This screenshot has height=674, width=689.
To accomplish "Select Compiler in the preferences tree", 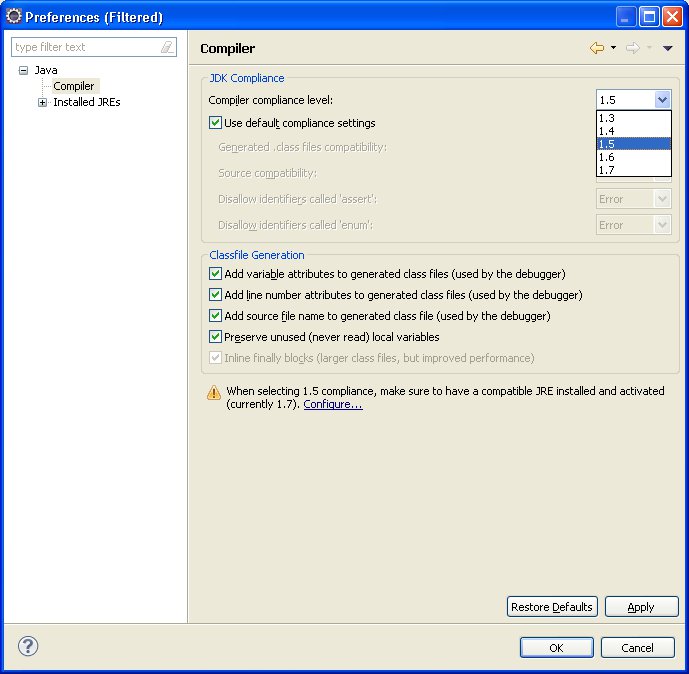I will 74,86.
